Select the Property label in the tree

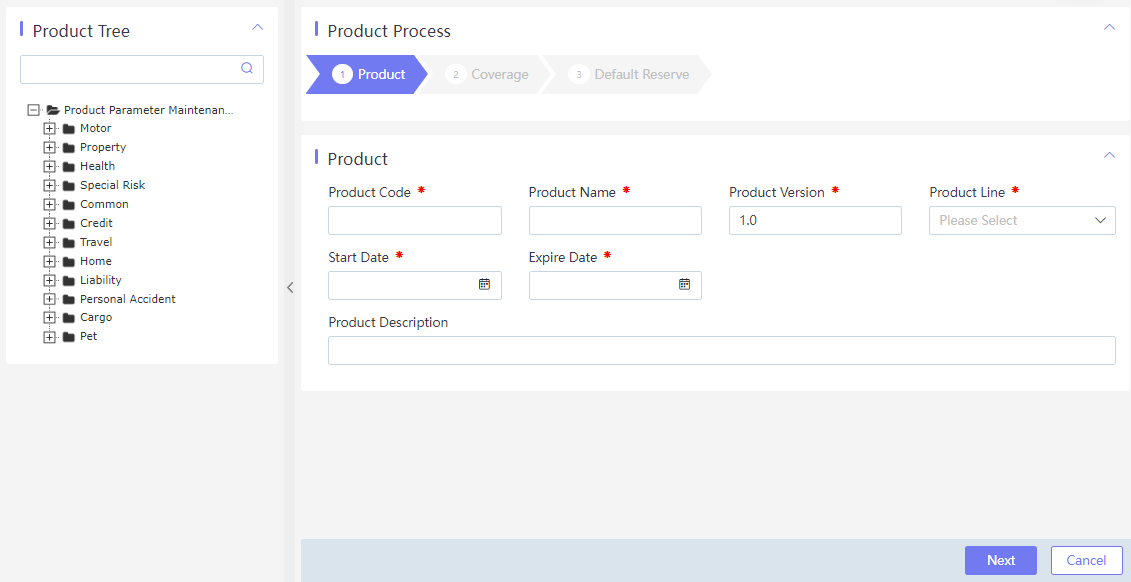pyautogui.click(x=103, y=147)
